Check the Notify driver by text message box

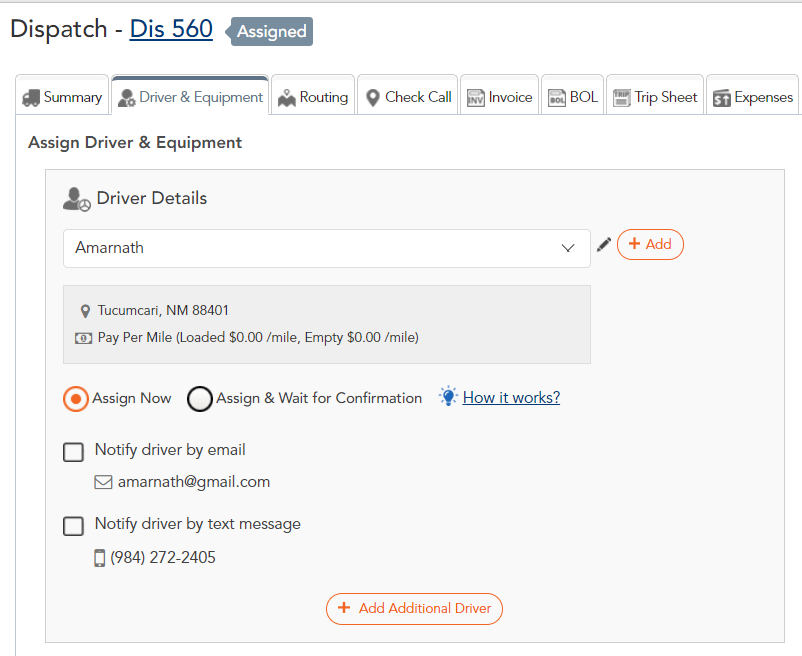[73, 524]
